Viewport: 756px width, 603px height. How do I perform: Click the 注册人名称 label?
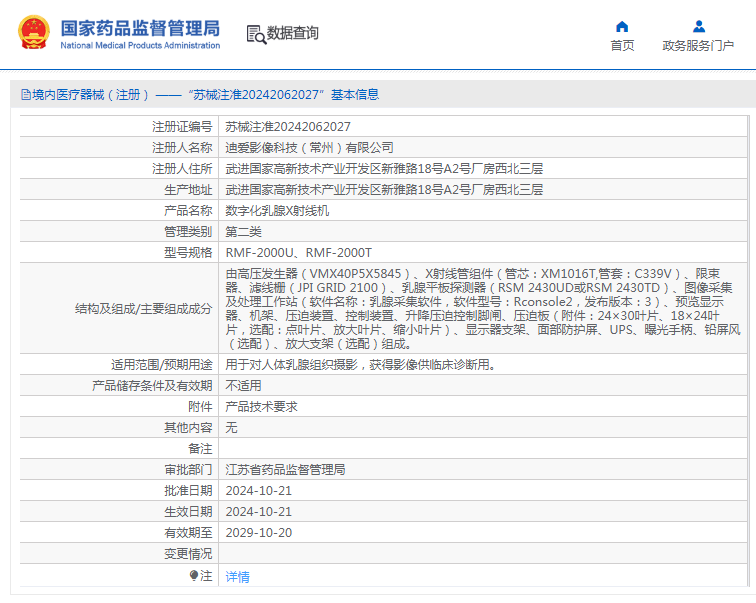point(182,147)
